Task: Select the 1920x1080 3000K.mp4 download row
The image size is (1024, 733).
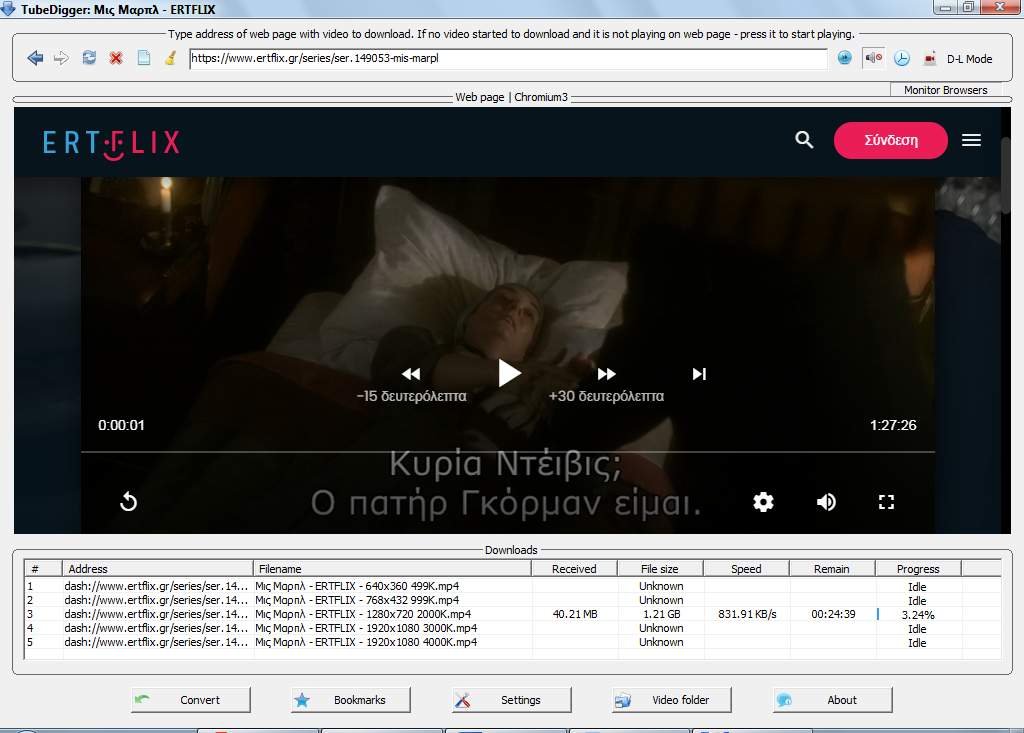Action: tap(513, 628)
